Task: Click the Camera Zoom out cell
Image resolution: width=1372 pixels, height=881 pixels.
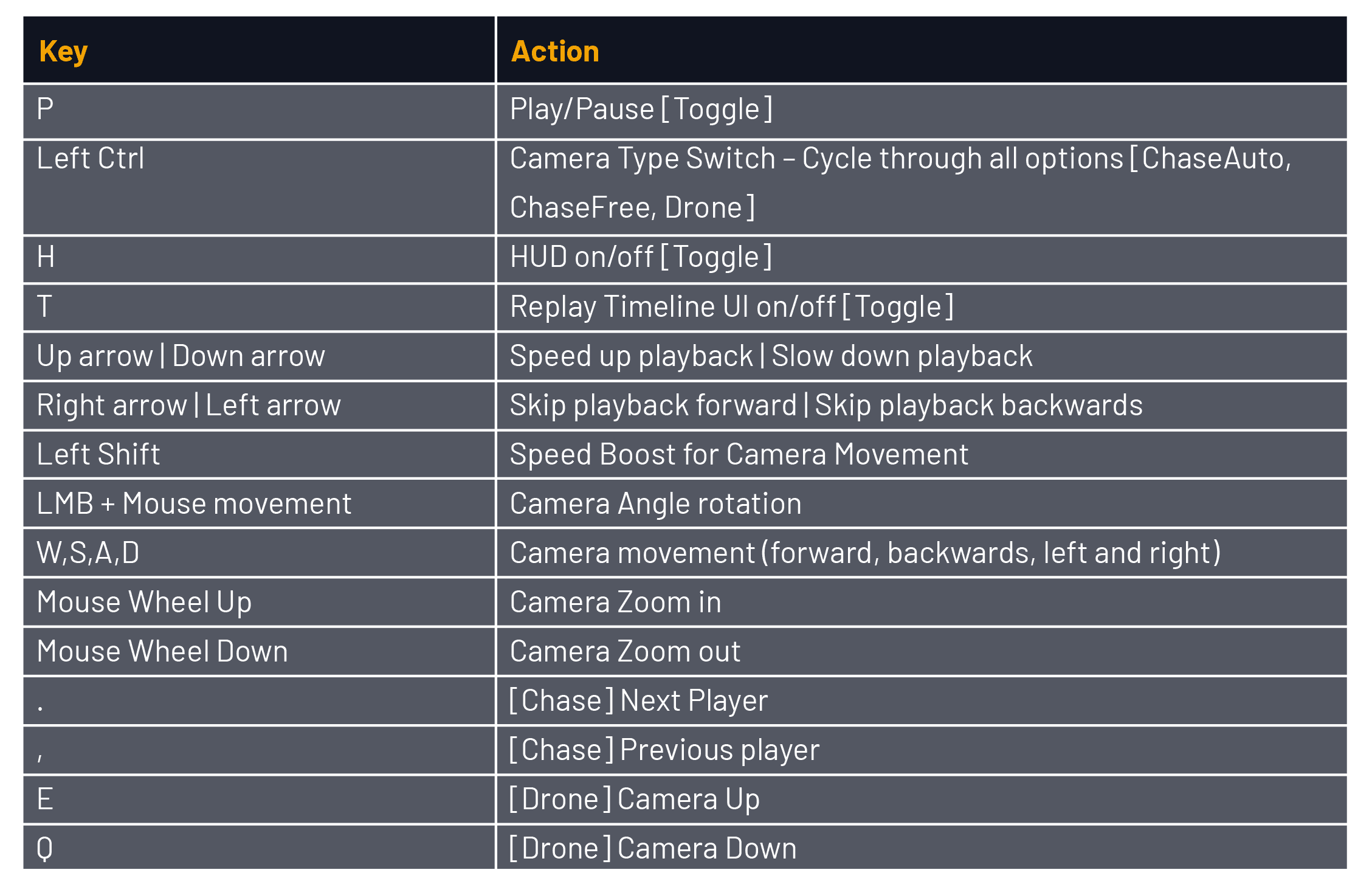Action: coord(625,651)
